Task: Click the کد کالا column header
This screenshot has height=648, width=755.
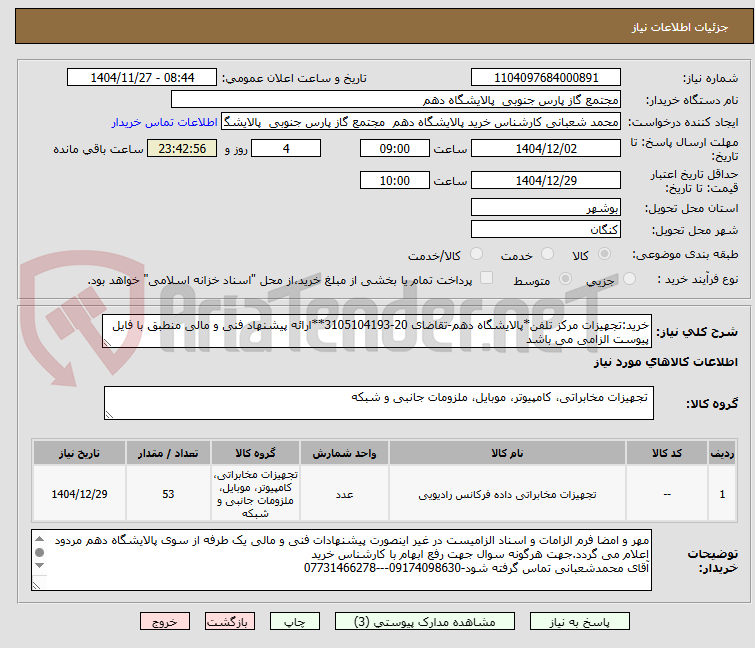Action: point(667,453)
